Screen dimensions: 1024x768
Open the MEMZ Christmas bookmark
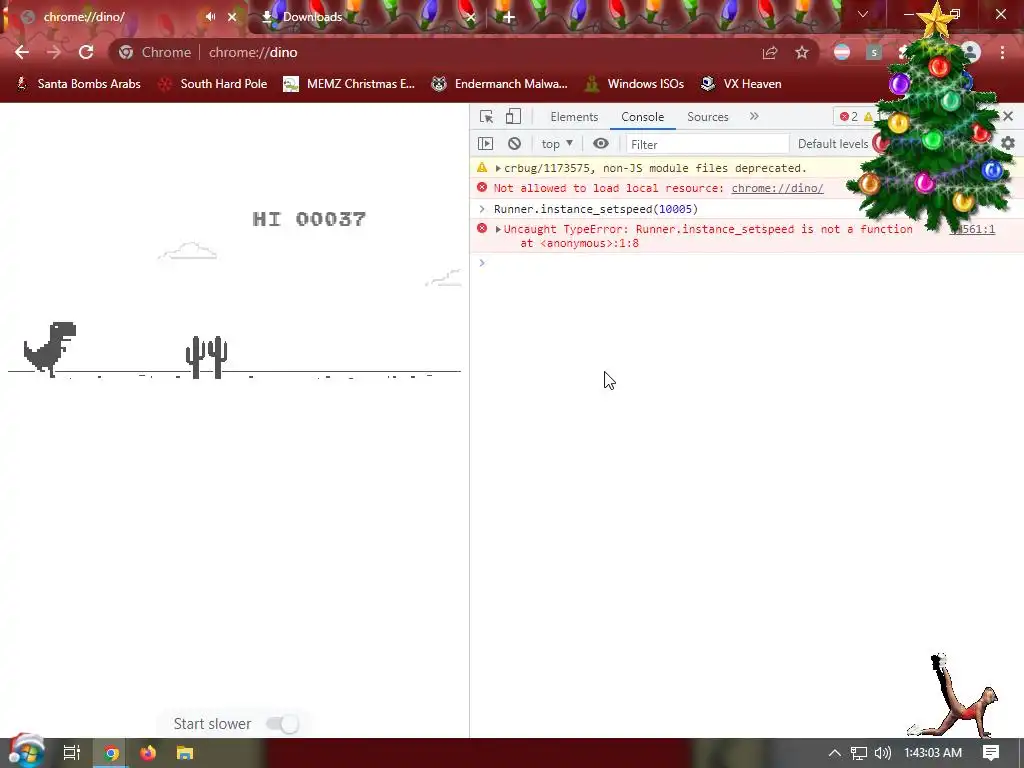tap(349, 84)
